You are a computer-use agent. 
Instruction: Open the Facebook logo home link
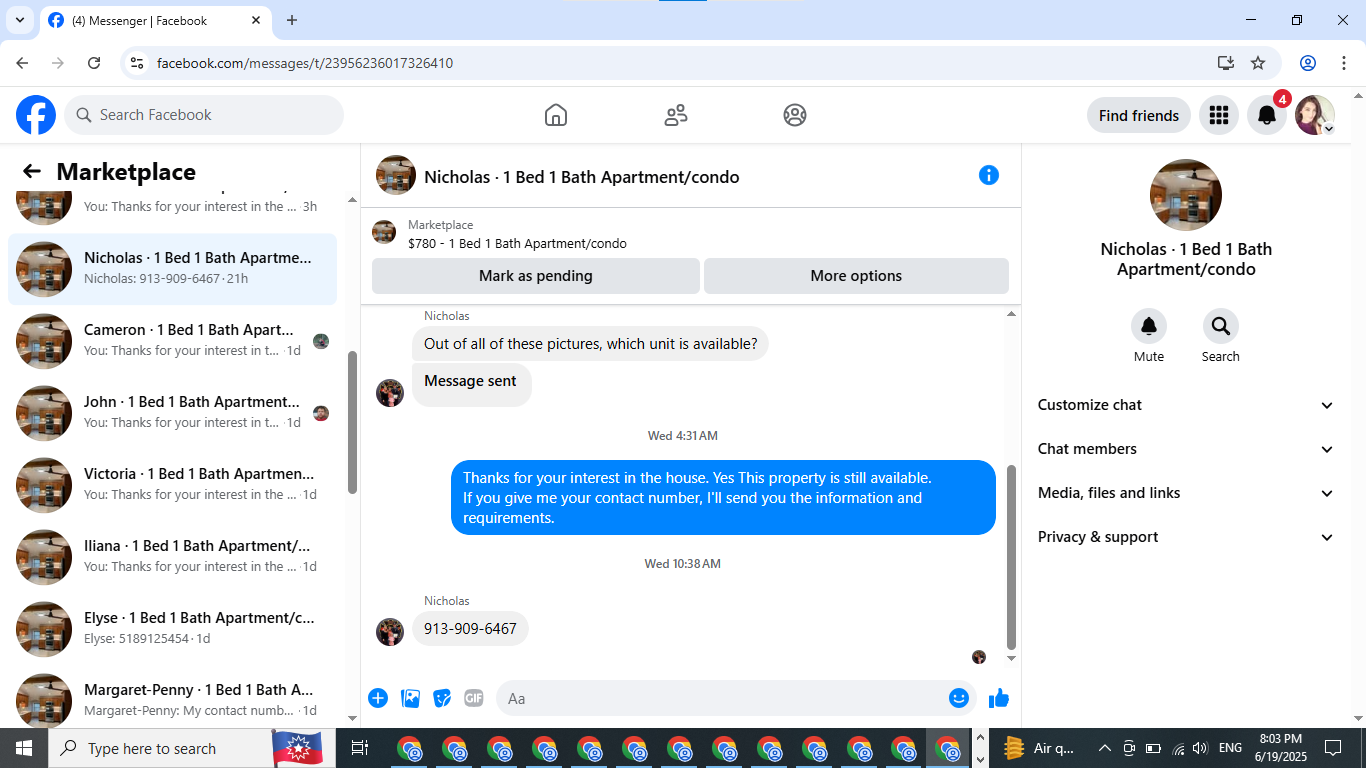coord(36,115)
